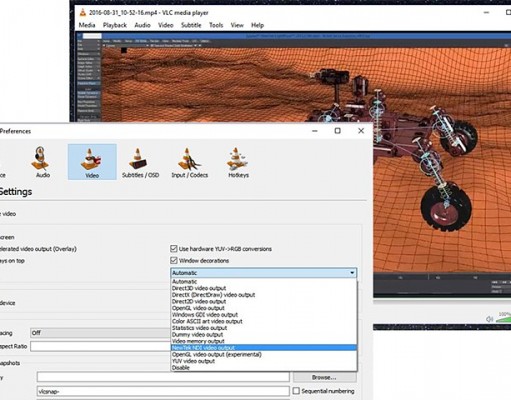Open the View menu
511x400 pixels.
237,25
